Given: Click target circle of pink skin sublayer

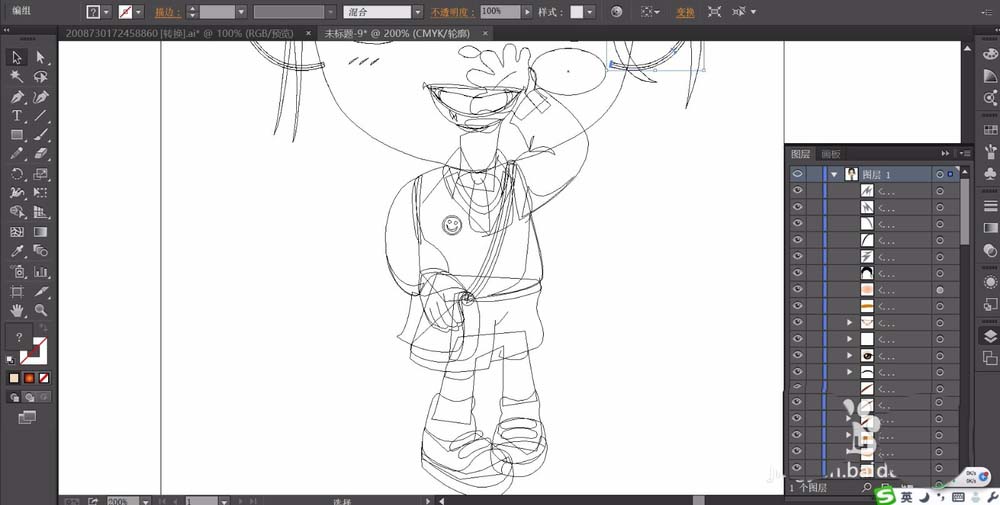Looking at the screenshot, I should tap(939, 289).
